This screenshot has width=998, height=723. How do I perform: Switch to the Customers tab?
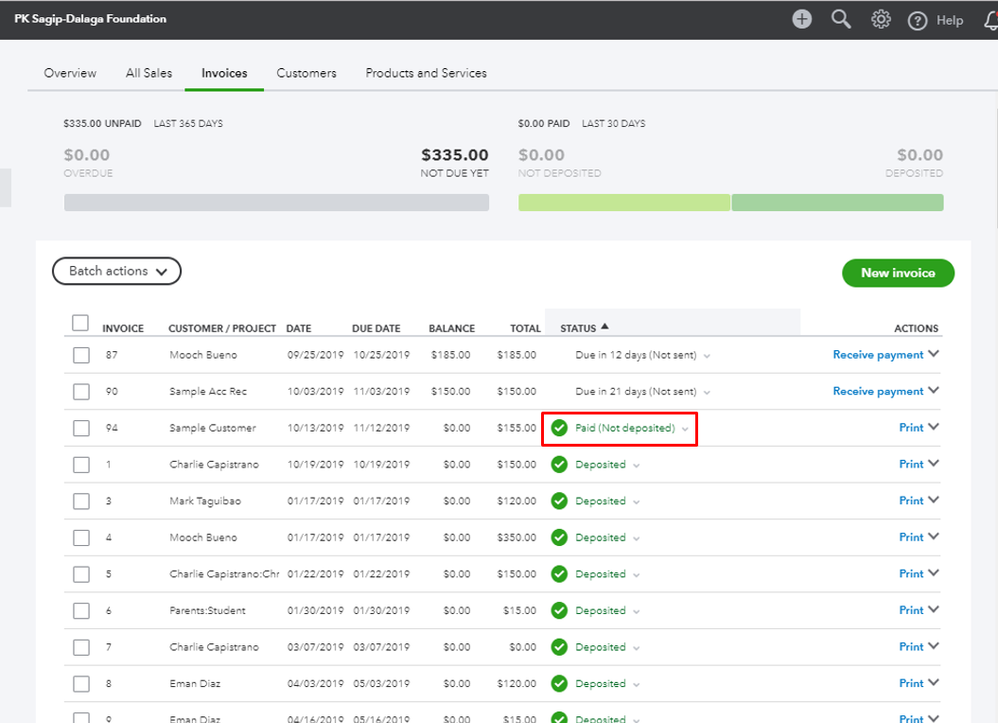pos(306,73)
